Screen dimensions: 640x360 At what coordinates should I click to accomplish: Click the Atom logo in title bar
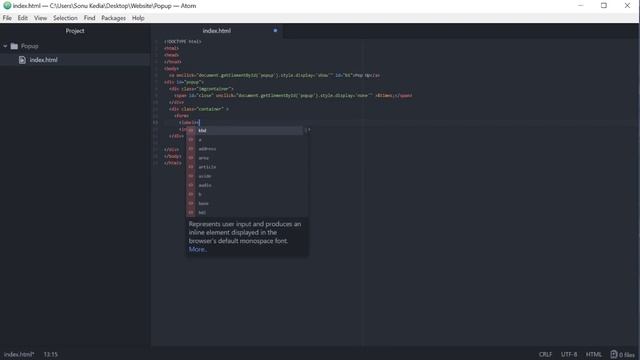tap(7, 6)
